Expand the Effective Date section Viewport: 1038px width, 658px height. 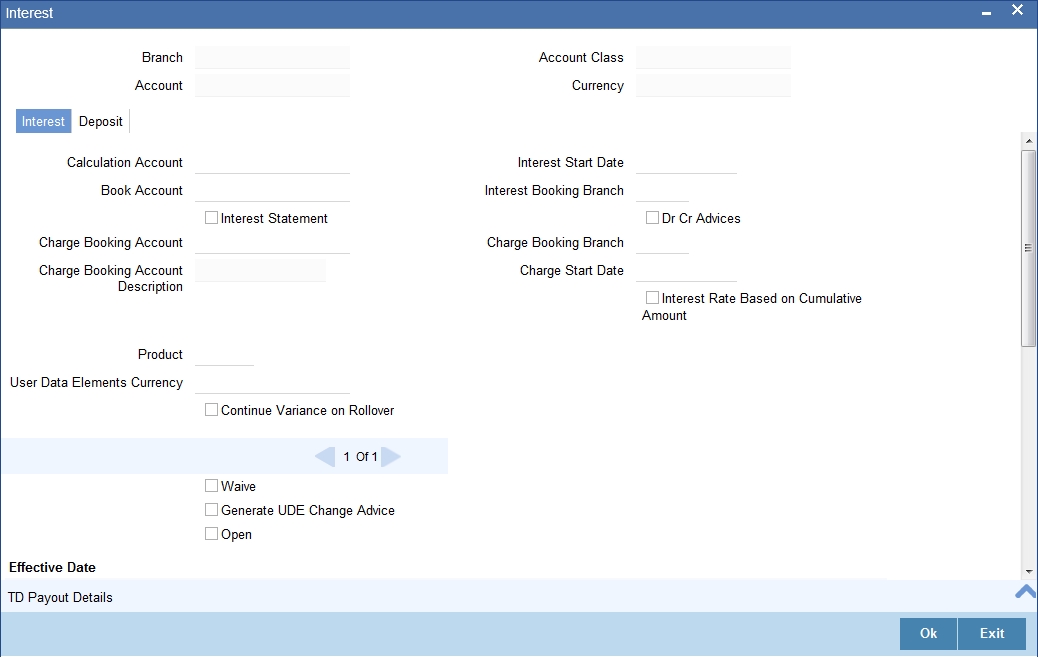pyautogui.click(x=52, y=567)
